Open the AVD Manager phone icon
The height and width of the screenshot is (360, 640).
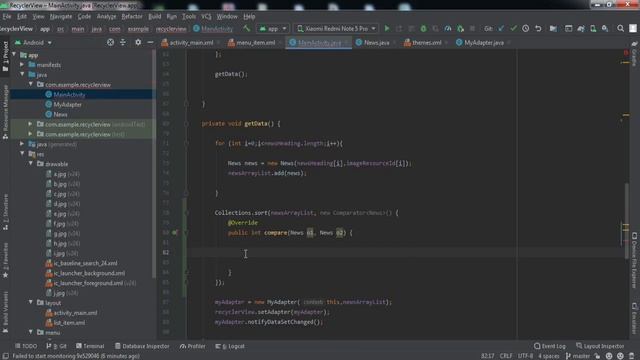593,29
